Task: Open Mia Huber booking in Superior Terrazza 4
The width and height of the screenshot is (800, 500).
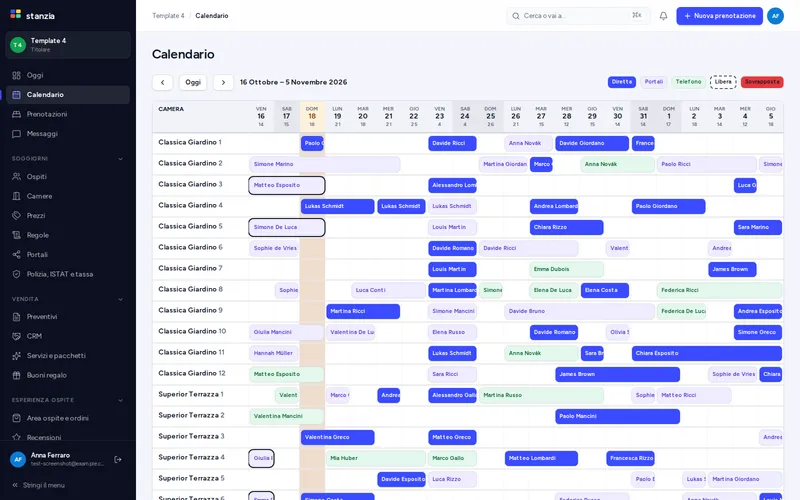Action: (376, 458)
